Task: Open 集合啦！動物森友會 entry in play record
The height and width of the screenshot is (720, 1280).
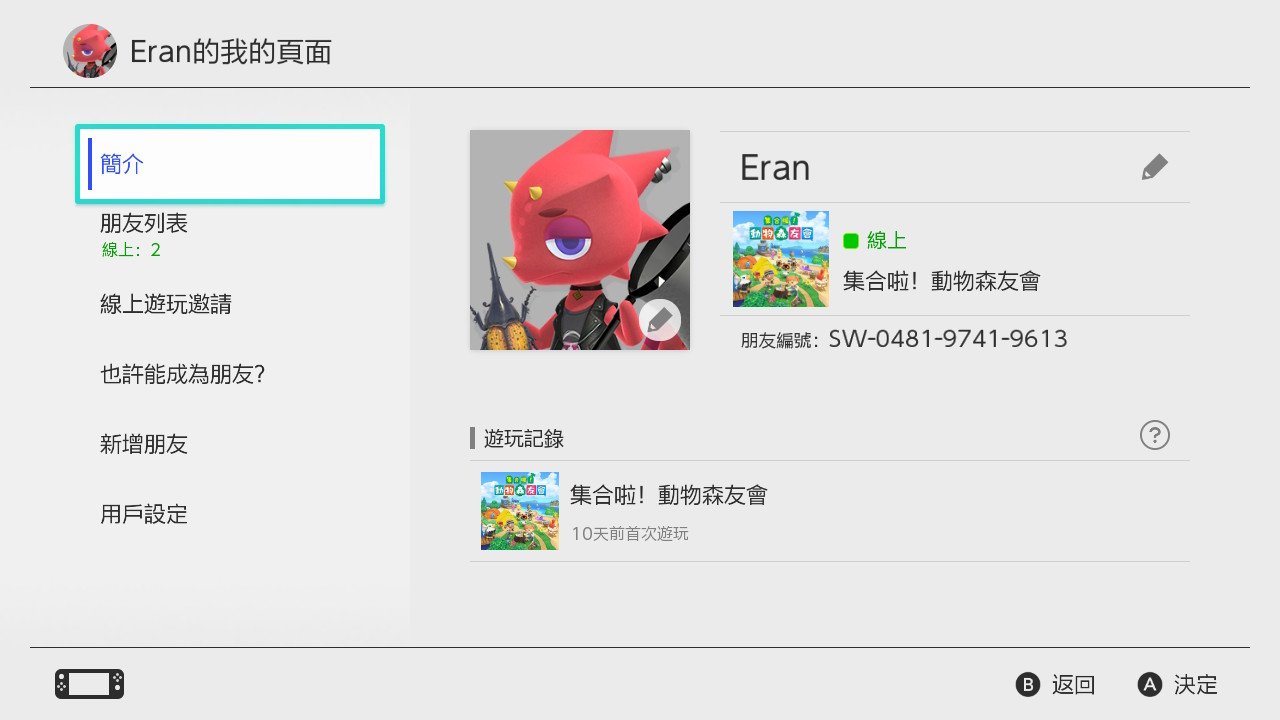Action: tap(829, 511)
